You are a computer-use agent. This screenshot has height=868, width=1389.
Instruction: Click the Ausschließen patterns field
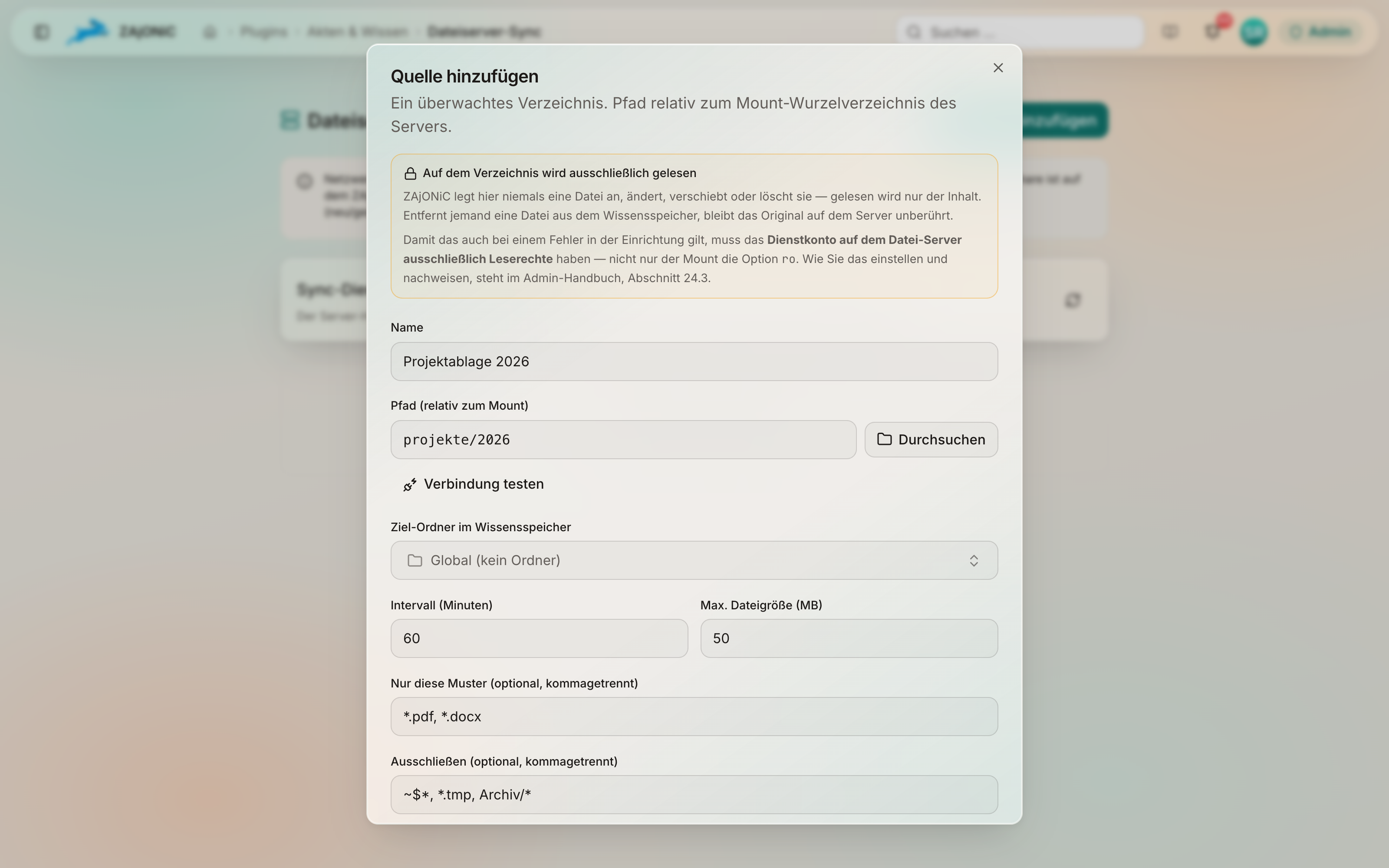(x=694, y=795)
